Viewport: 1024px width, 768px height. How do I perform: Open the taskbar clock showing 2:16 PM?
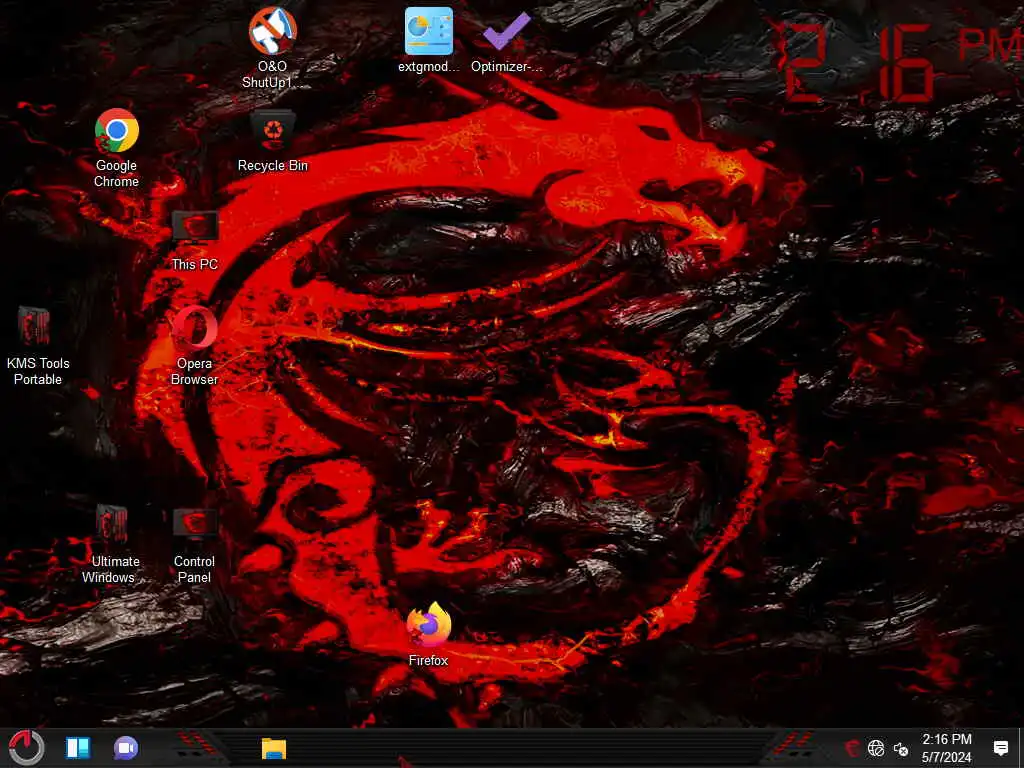pyautogui.click(x=946, y=748)
